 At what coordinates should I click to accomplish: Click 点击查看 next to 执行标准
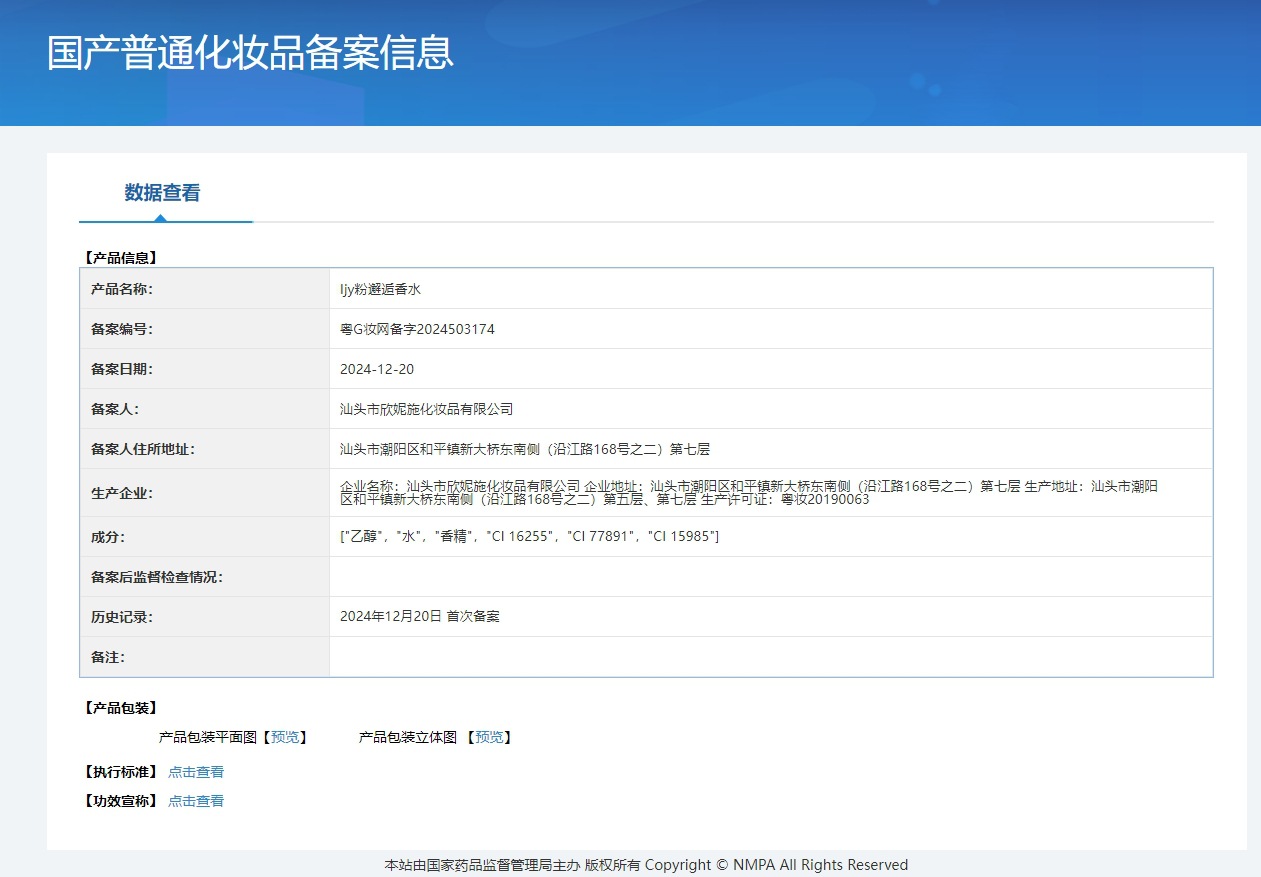[196, 772]
